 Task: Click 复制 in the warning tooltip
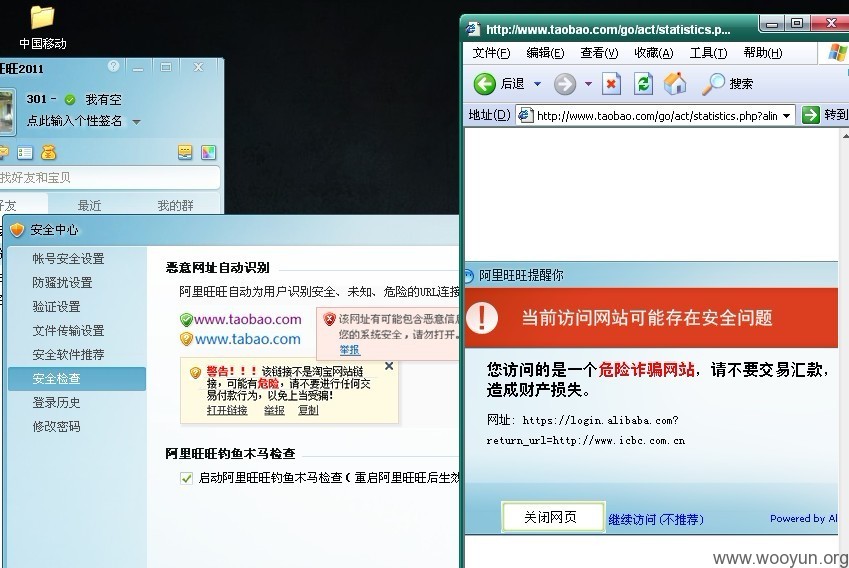click(x=308, y=410)
